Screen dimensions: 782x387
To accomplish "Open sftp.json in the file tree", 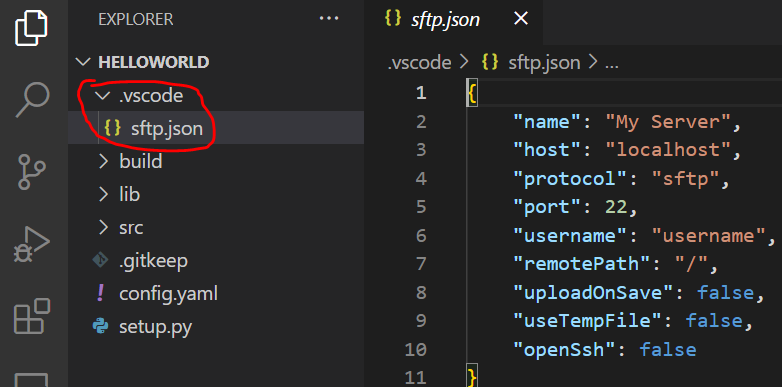I will 167,129.
